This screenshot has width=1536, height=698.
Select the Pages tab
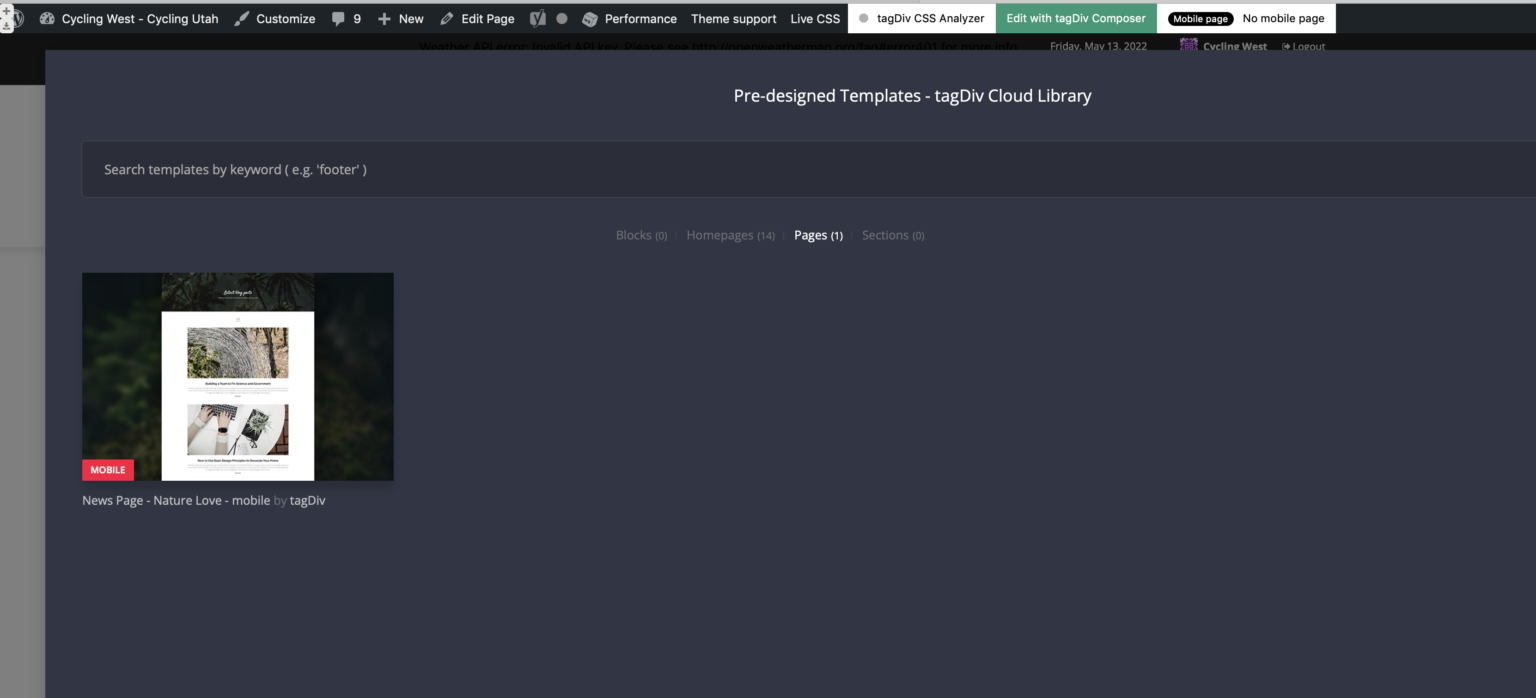click(x=810, y=235)
